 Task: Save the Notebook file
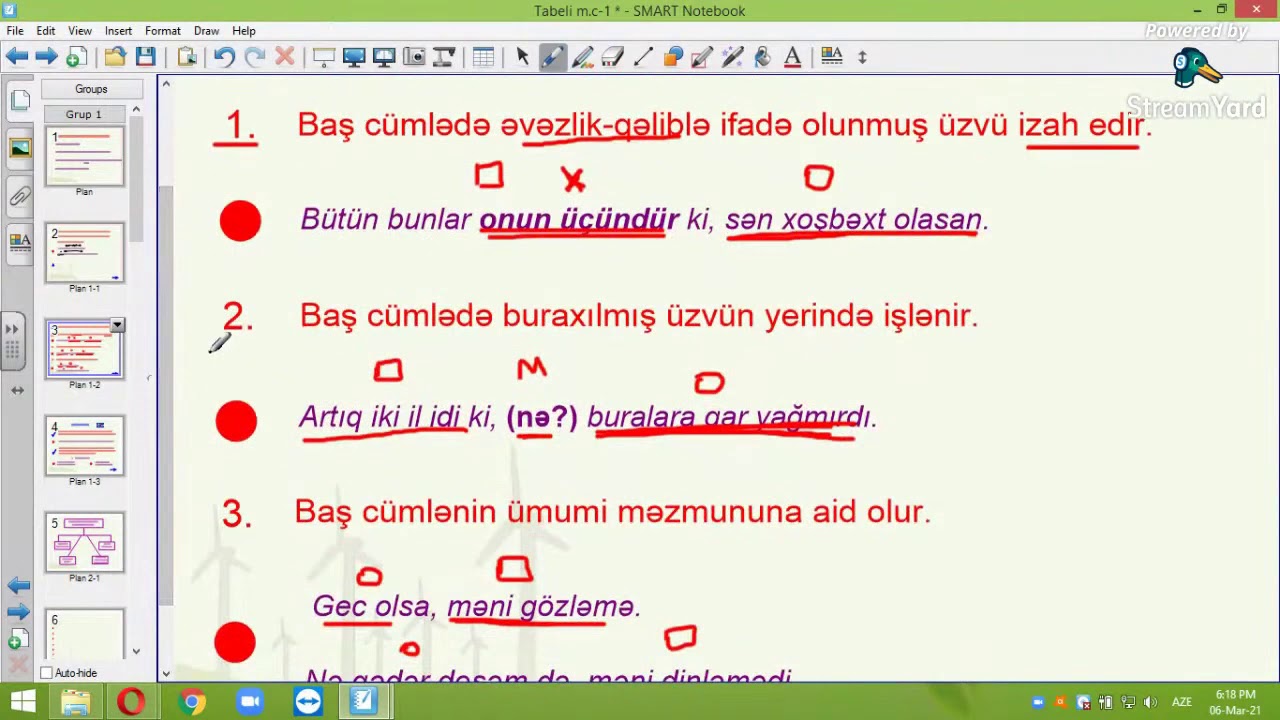click(145, 57)
